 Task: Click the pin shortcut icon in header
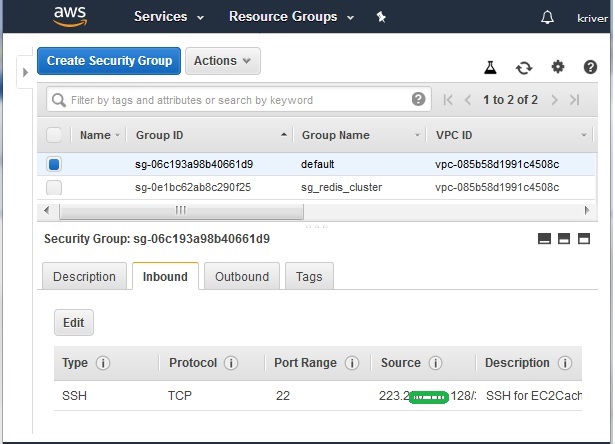[x=381, y=17]
